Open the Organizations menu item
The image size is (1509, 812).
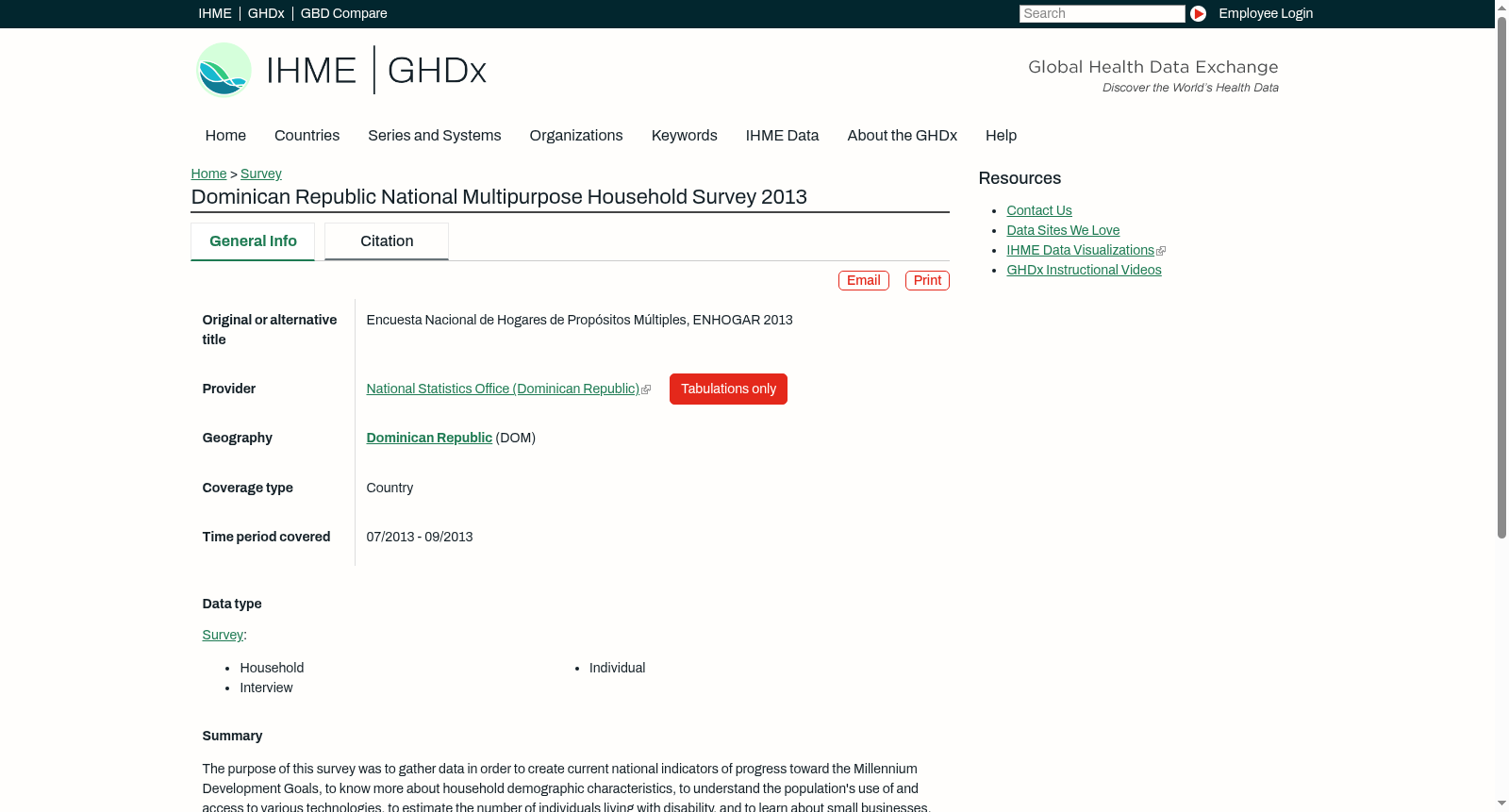tap(576, 136)
